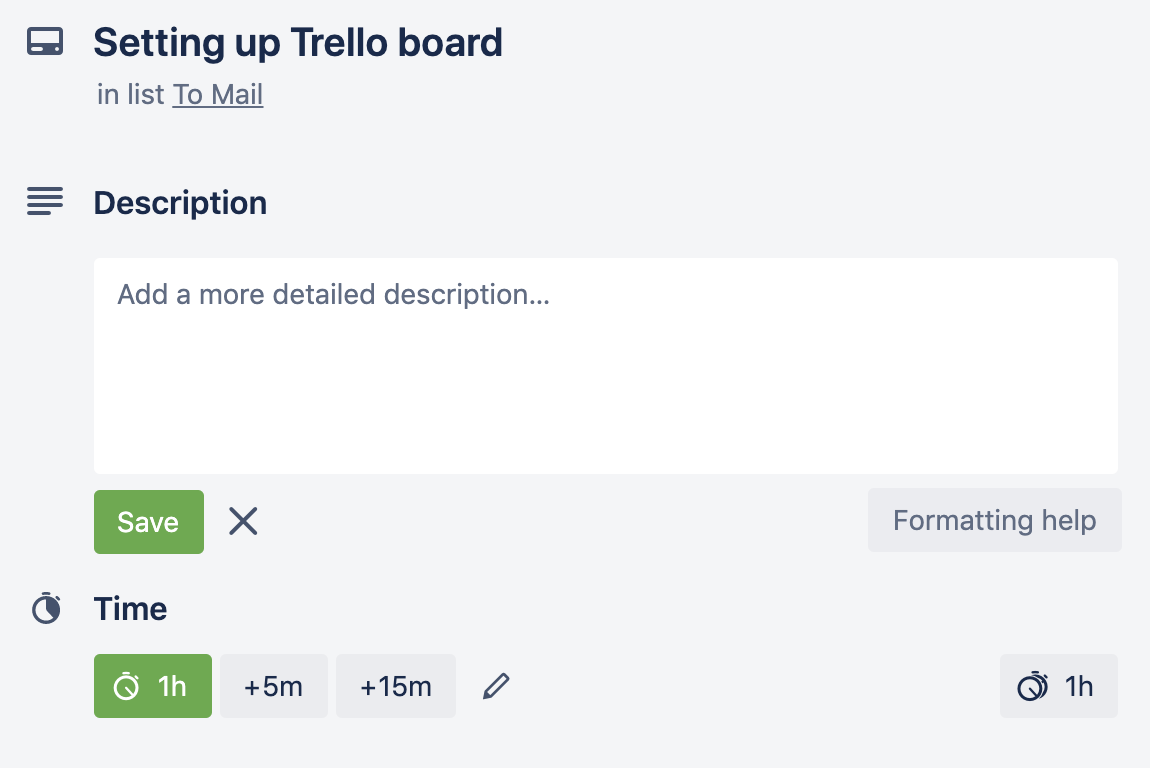
Task: Click the "Setting up Trello board" title
Action: (297, 43)
